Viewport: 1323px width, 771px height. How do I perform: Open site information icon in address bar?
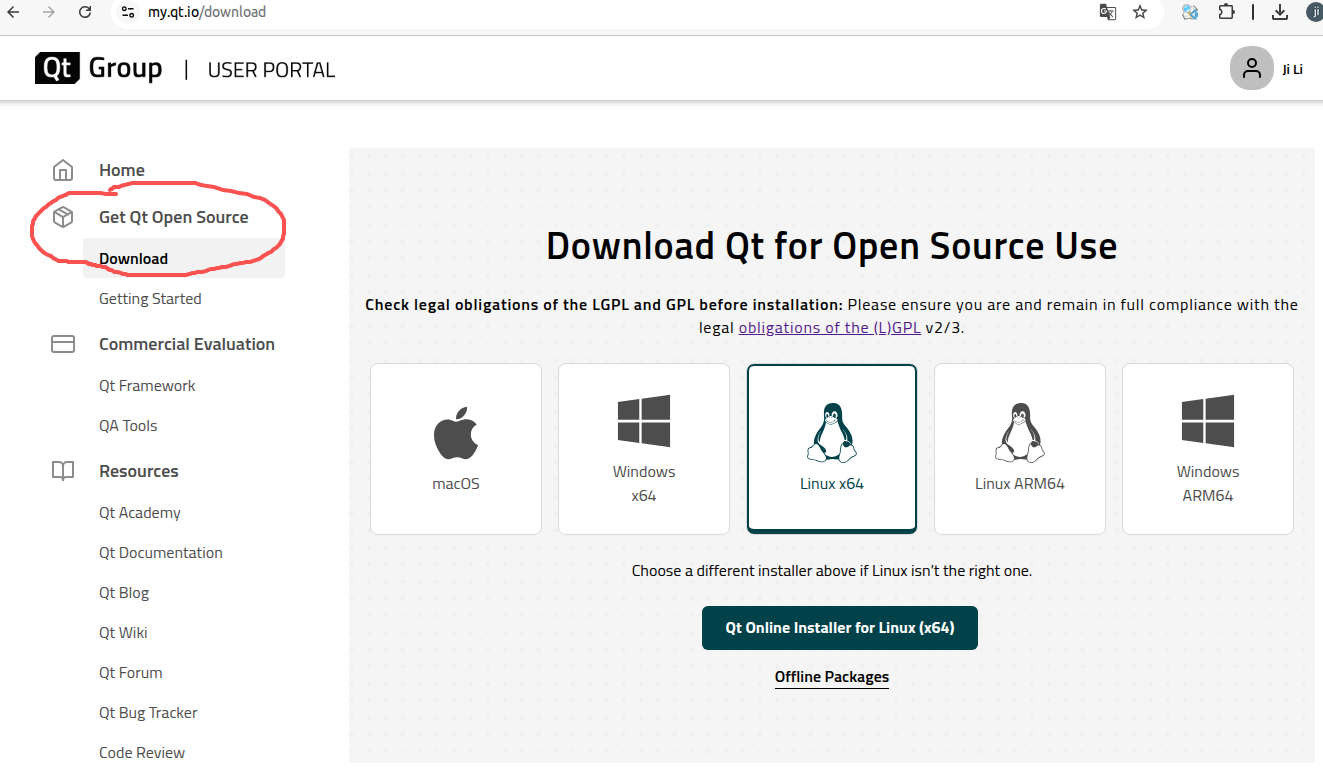[x=127, y=12]
